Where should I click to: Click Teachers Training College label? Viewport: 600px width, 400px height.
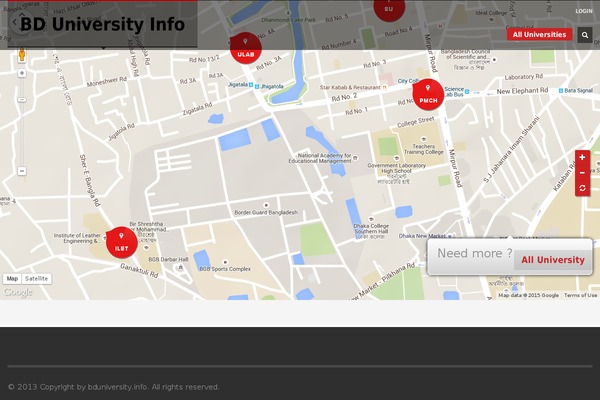424,149
